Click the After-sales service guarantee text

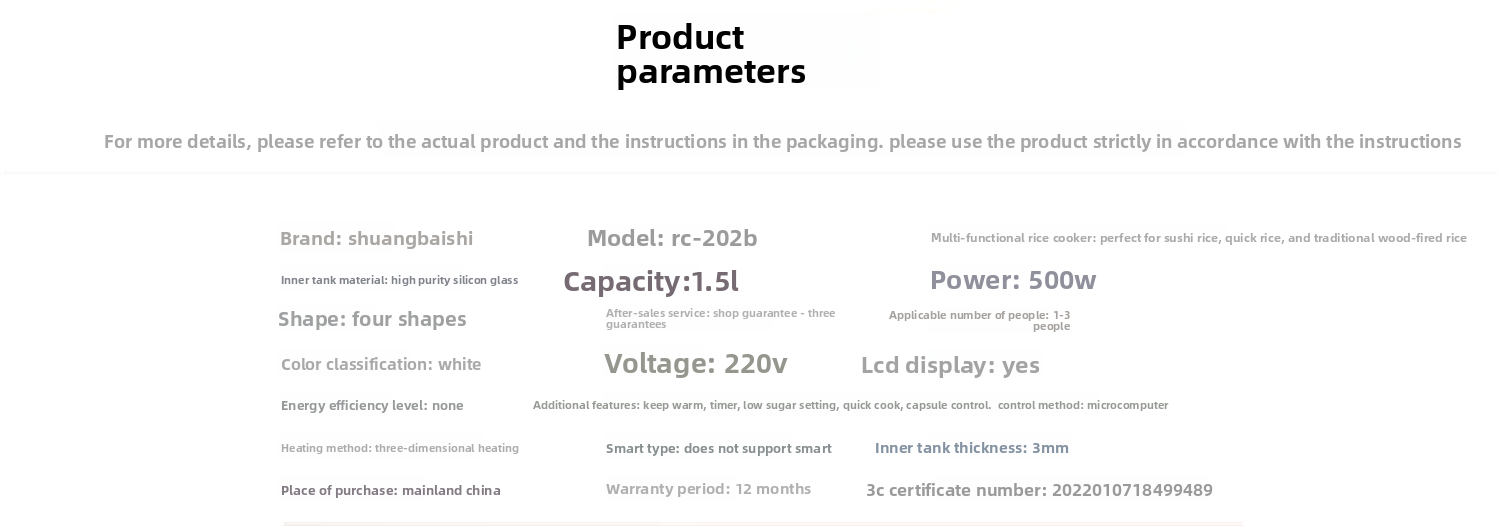coord(719,318)
